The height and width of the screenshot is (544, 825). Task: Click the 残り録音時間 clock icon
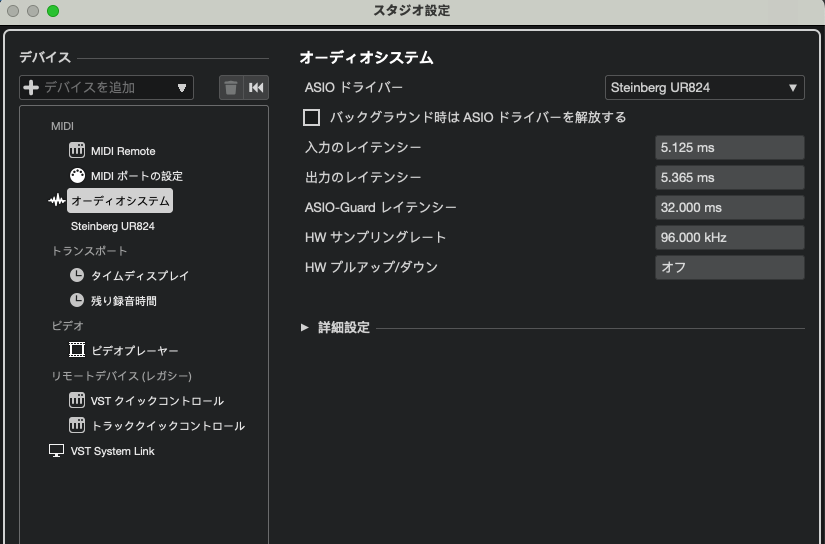(x=77, y=300)
